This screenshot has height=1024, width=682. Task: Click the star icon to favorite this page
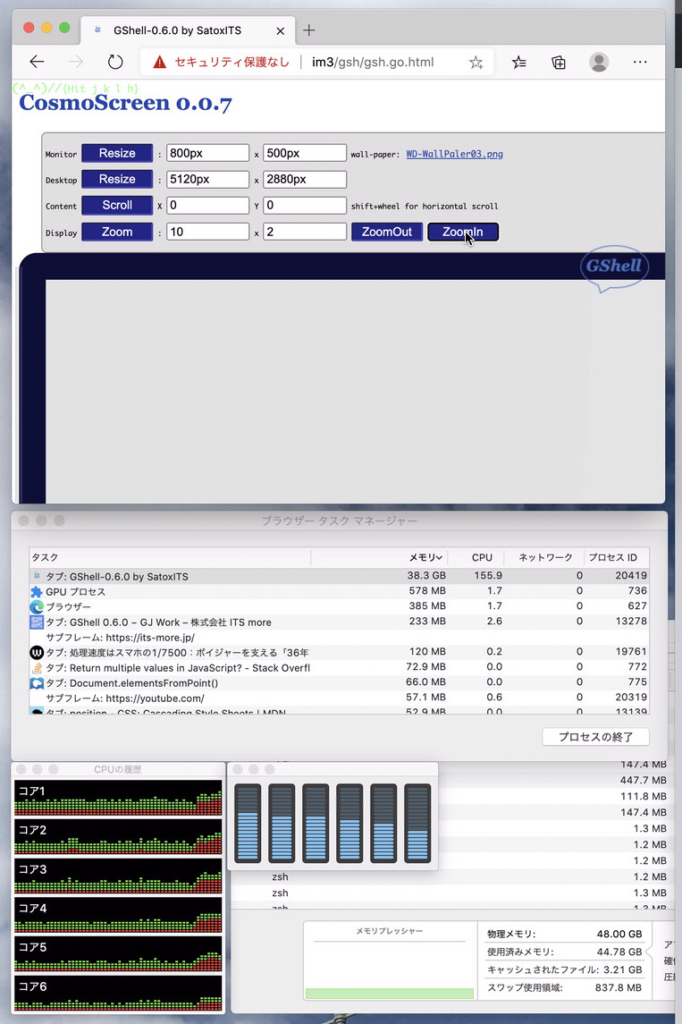coord(476,62)
